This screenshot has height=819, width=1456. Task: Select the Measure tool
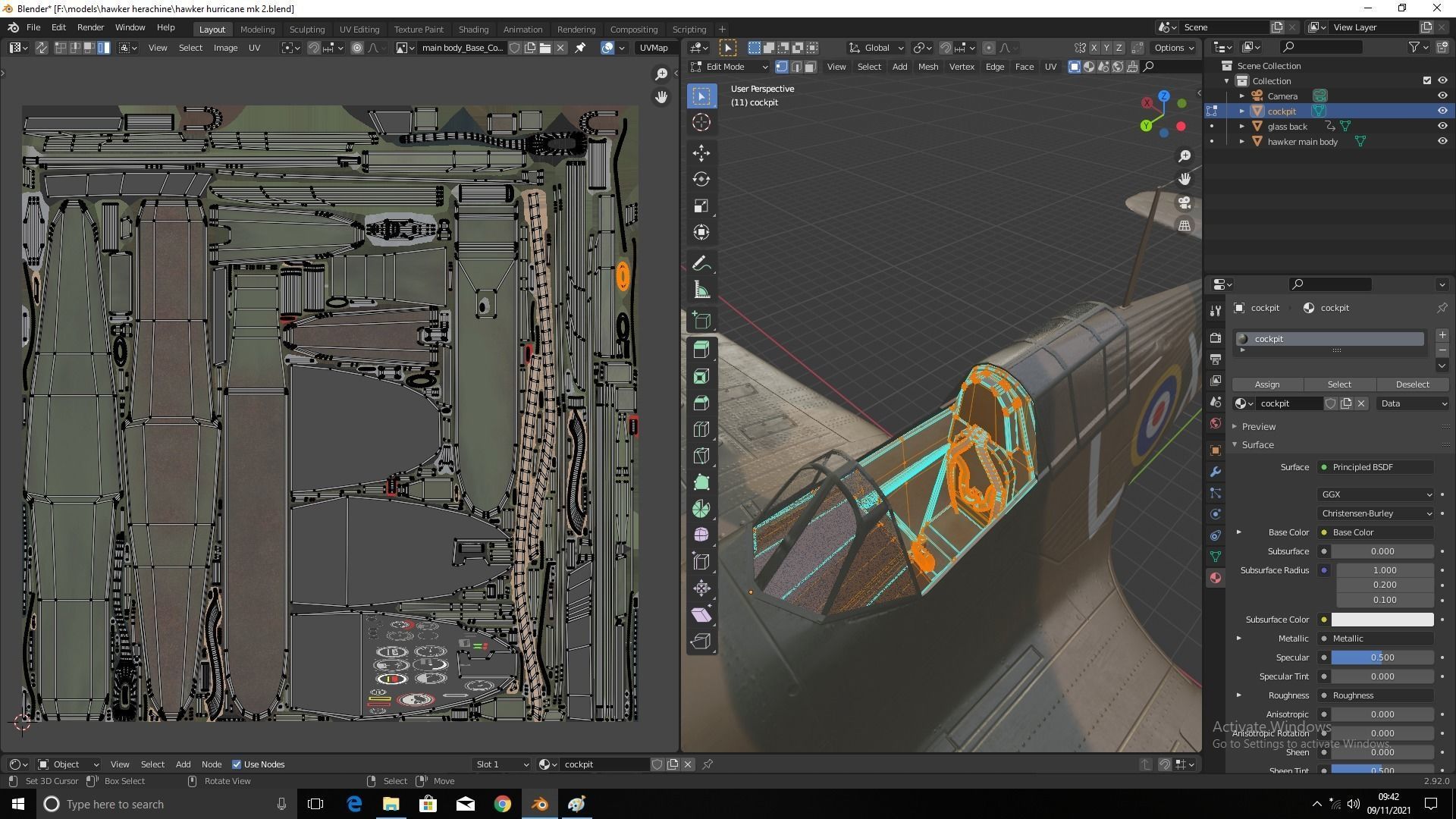pyautogui.click(x=701, y=290)
